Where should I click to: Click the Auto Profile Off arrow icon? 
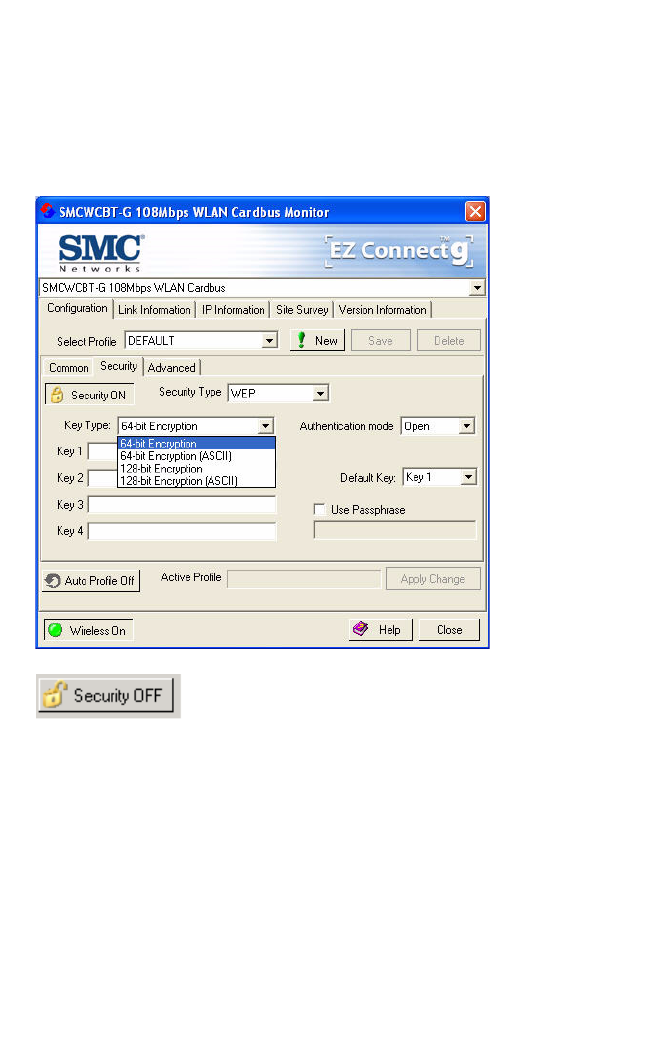click(53, 581)
